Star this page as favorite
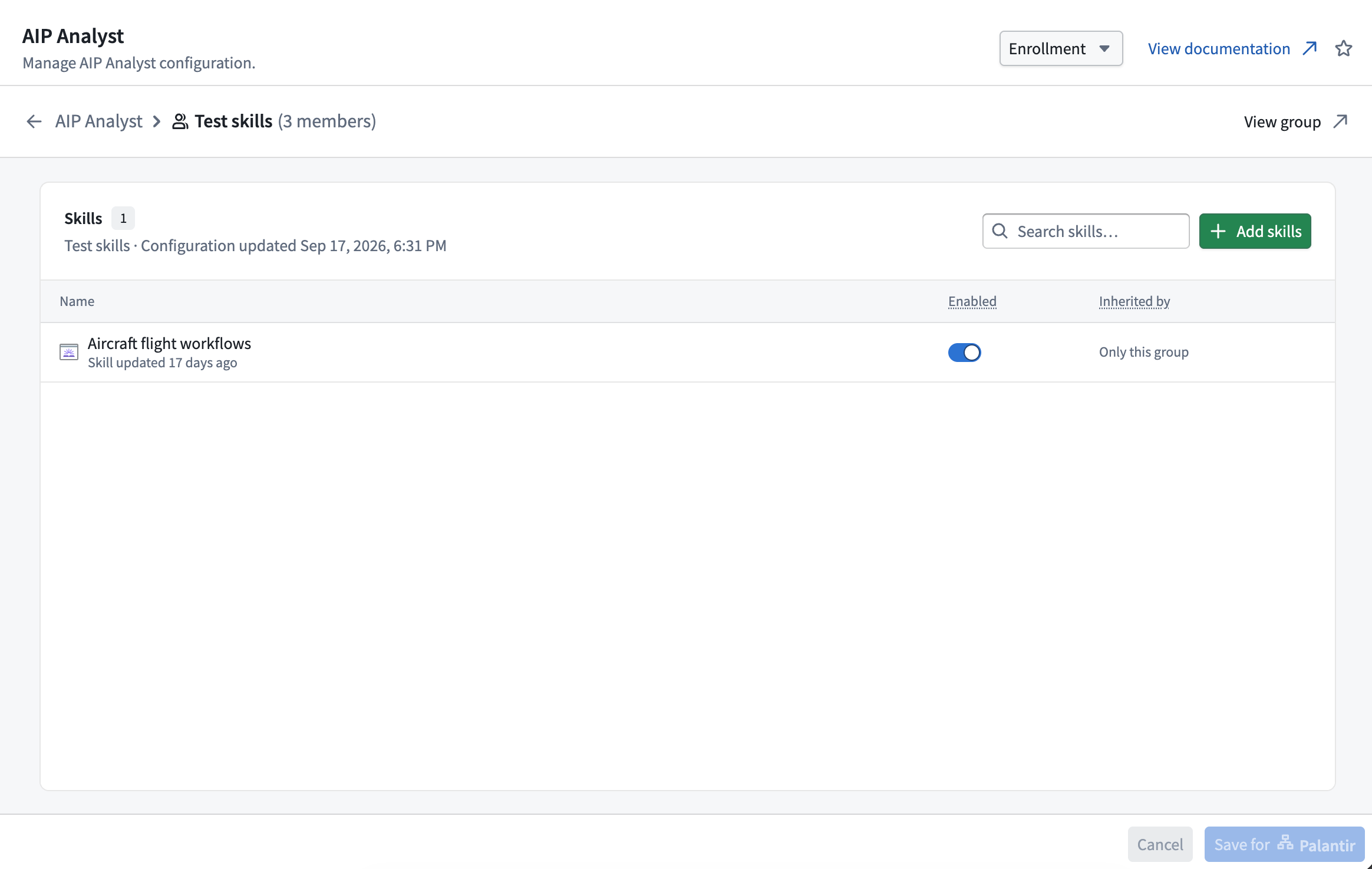The width and height of the screenshot is (1372, 869). pyautogui.click(x=1344, y=48)
